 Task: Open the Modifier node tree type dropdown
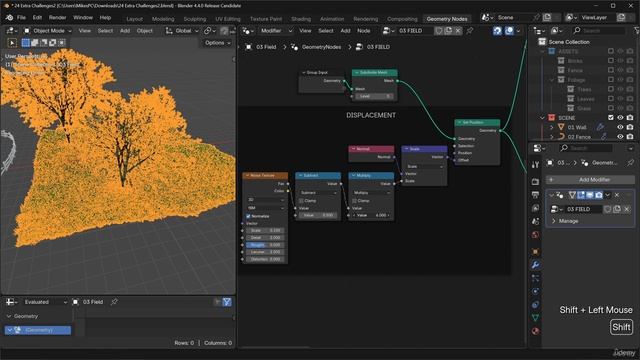(x=276, y=31)
